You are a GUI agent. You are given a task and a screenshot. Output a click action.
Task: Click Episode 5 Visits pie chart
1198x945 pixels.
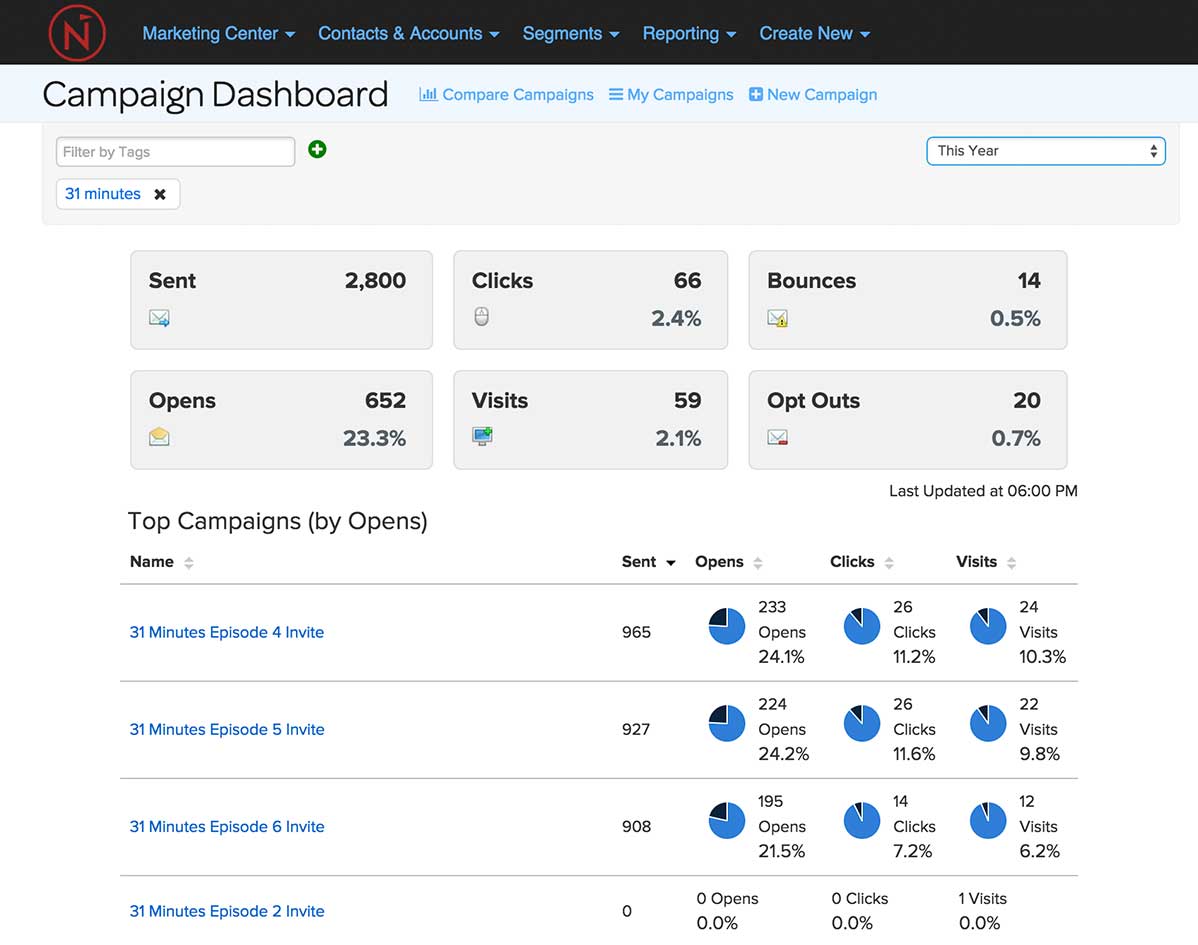pos(988,723)
